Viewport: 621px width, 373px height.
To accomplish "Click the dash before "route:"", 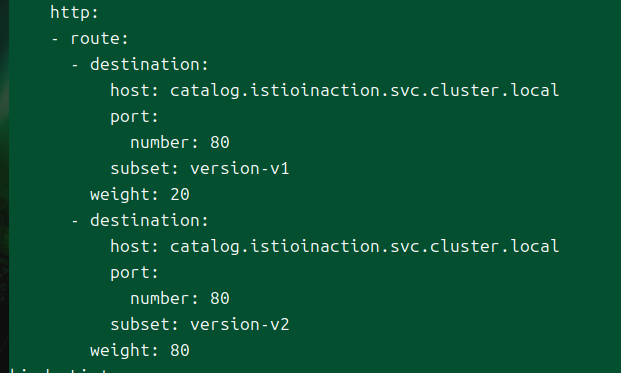I will [x=55, y=39].
